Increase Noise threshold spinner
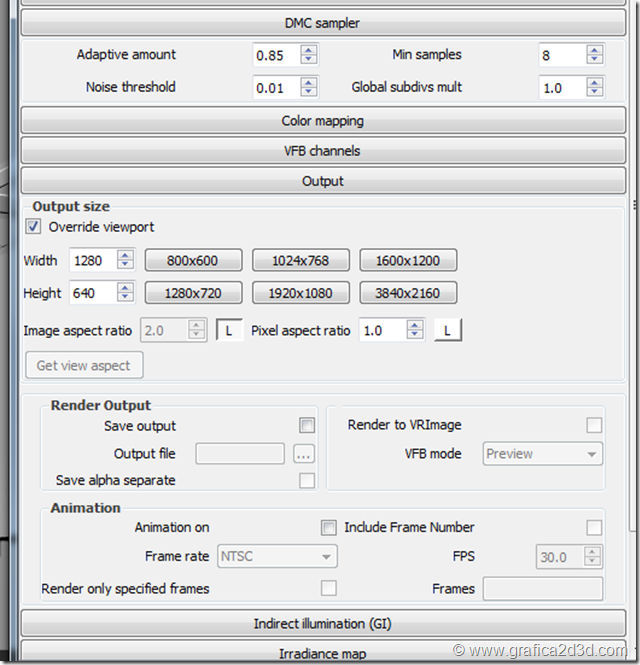 click(x=309, y=82)
